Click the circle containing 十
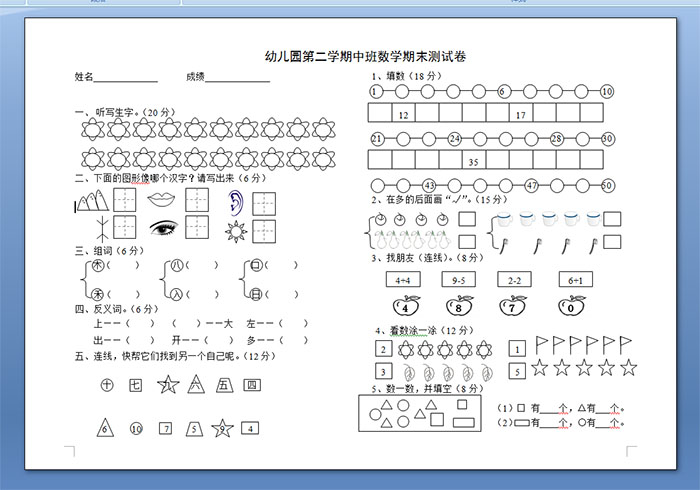Viewport: 700px width, 490px height. click(107, 385)
